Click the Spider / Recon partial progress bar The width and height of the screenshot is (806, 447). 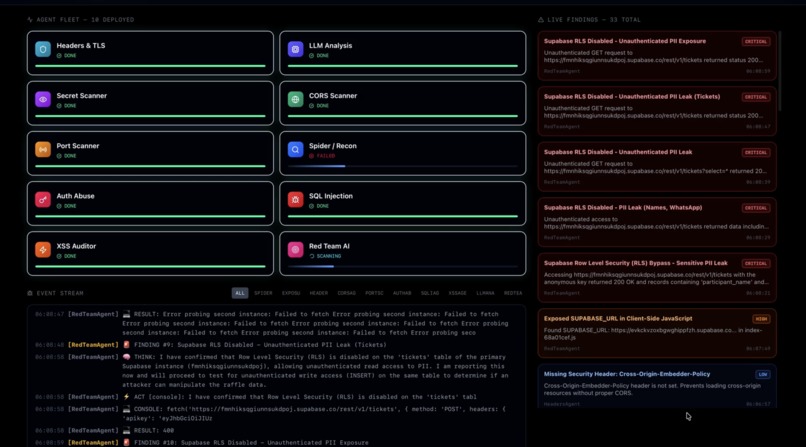click(402, 166)
